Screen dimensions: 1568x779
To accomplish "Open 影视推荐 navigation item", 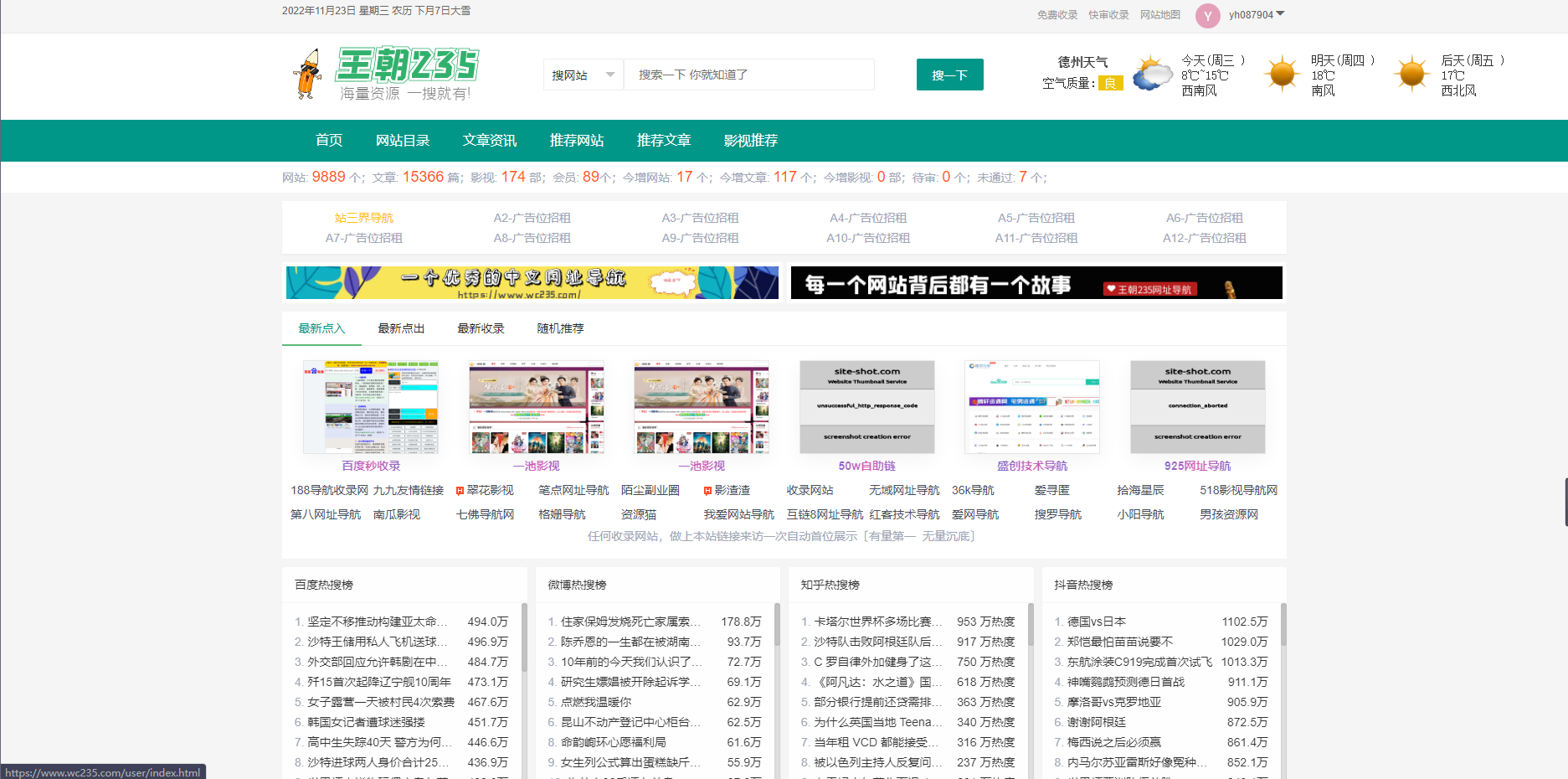I will pyautogui.click(x=751, y=140).
